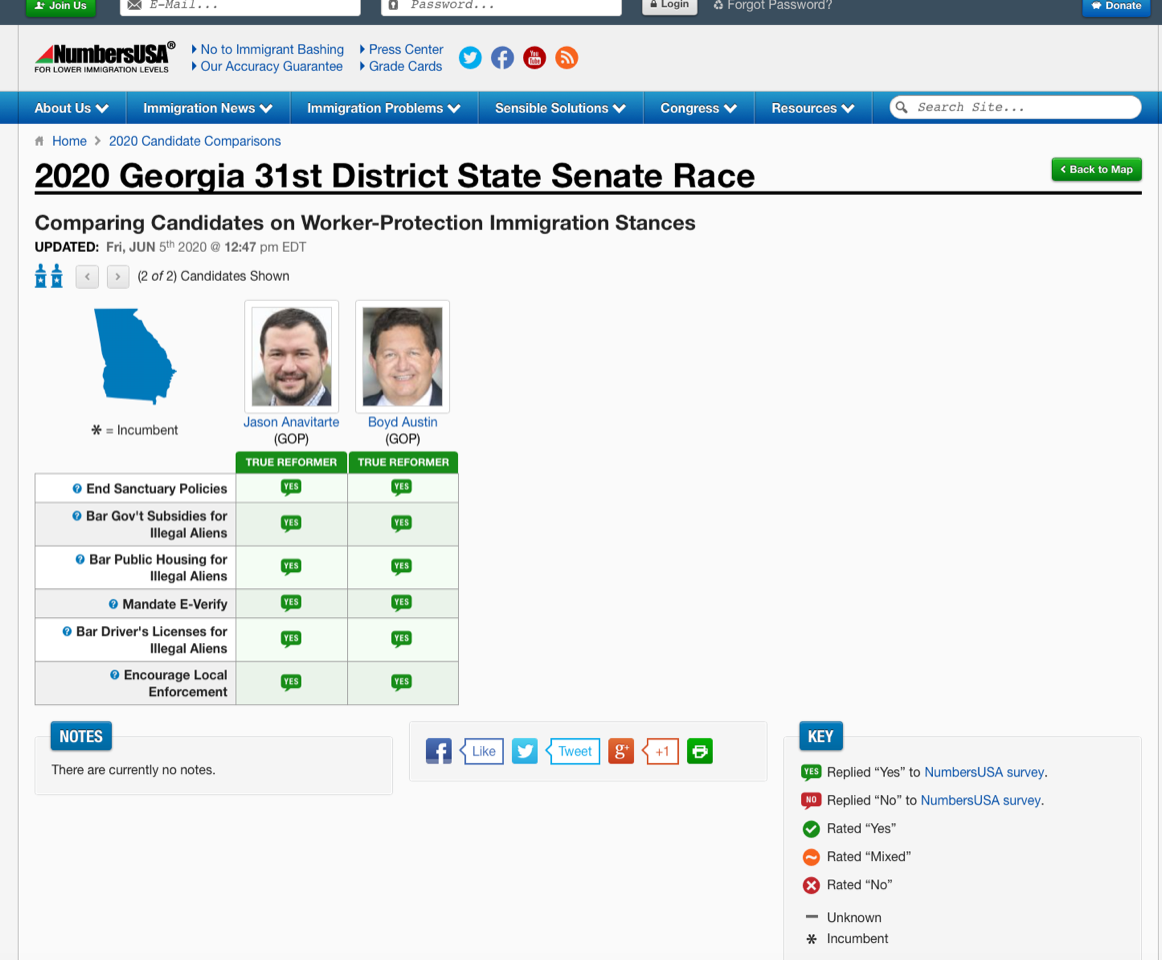1162x960 pixels.
Task: Open the RSS feed icon
Action: pos(566,58)
